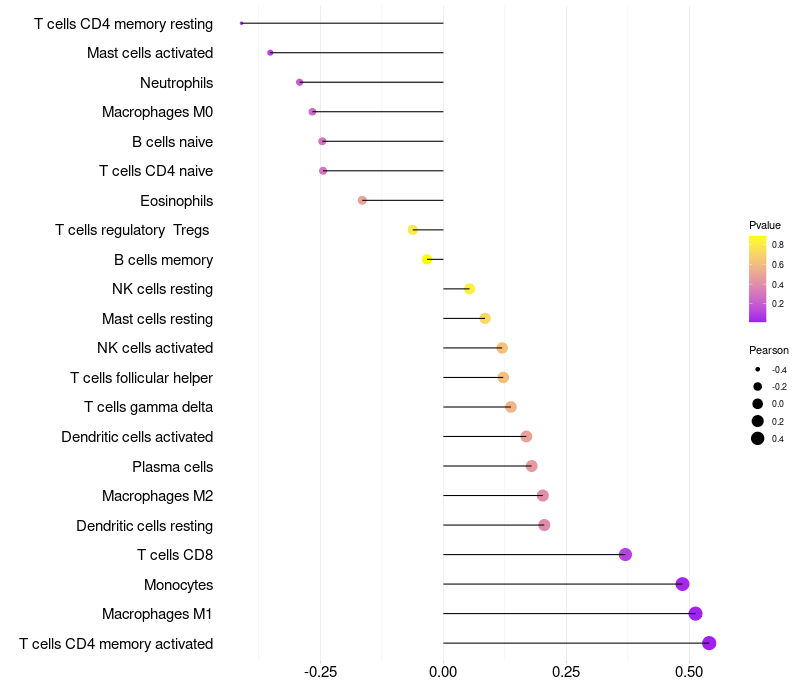800x700 pixels.
Task: Select the Dendritic cells resting label
Action: click(x=144, y=525)
